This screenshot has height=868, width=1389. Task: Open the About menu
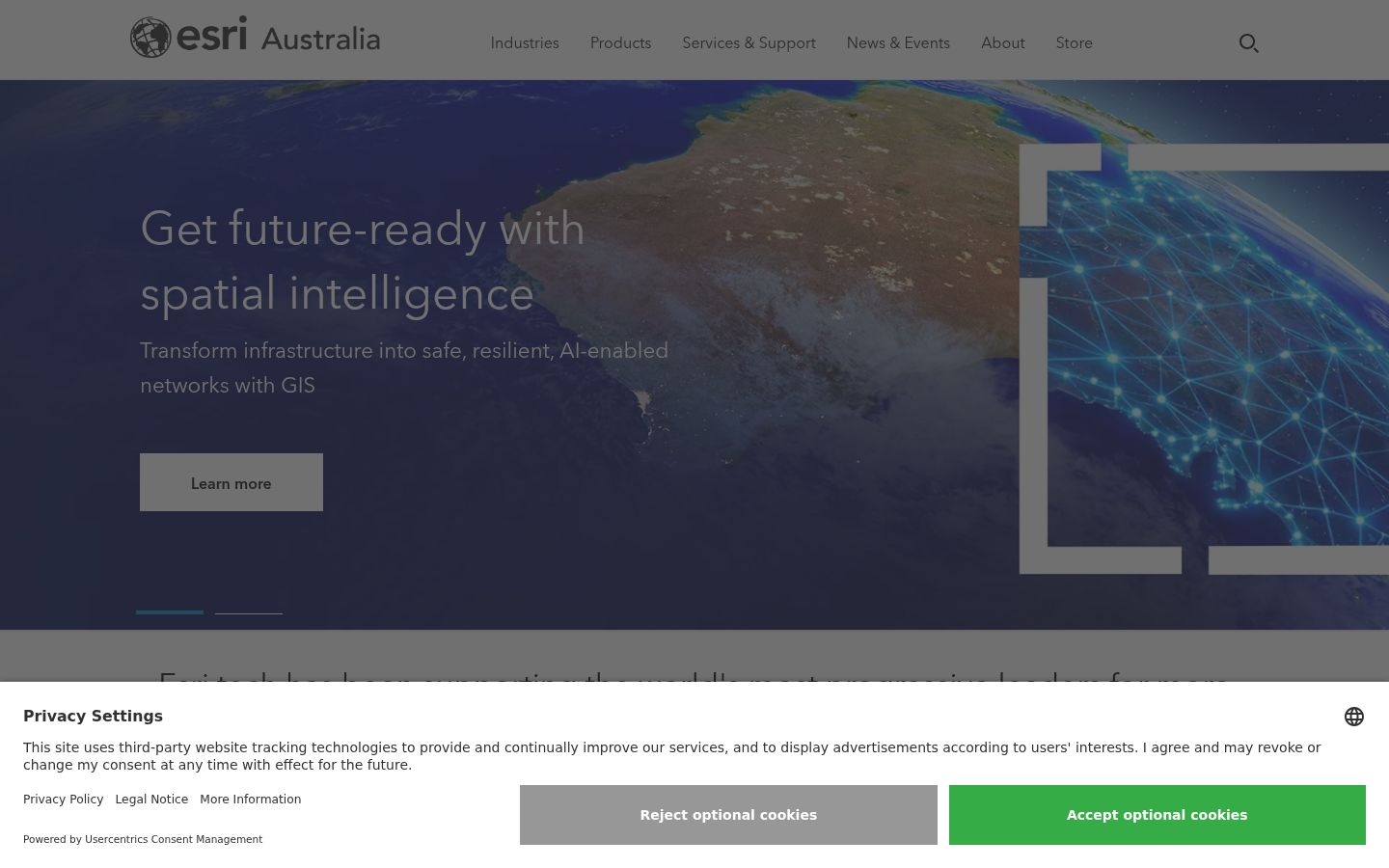click(1003, 43)
